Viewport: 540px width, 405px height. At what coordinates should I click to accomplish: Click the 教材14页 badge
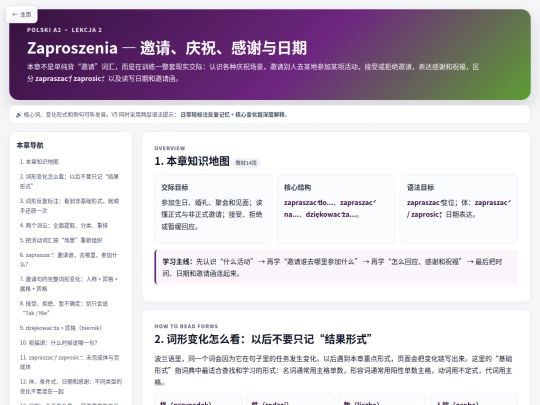(x=246, y=163)
